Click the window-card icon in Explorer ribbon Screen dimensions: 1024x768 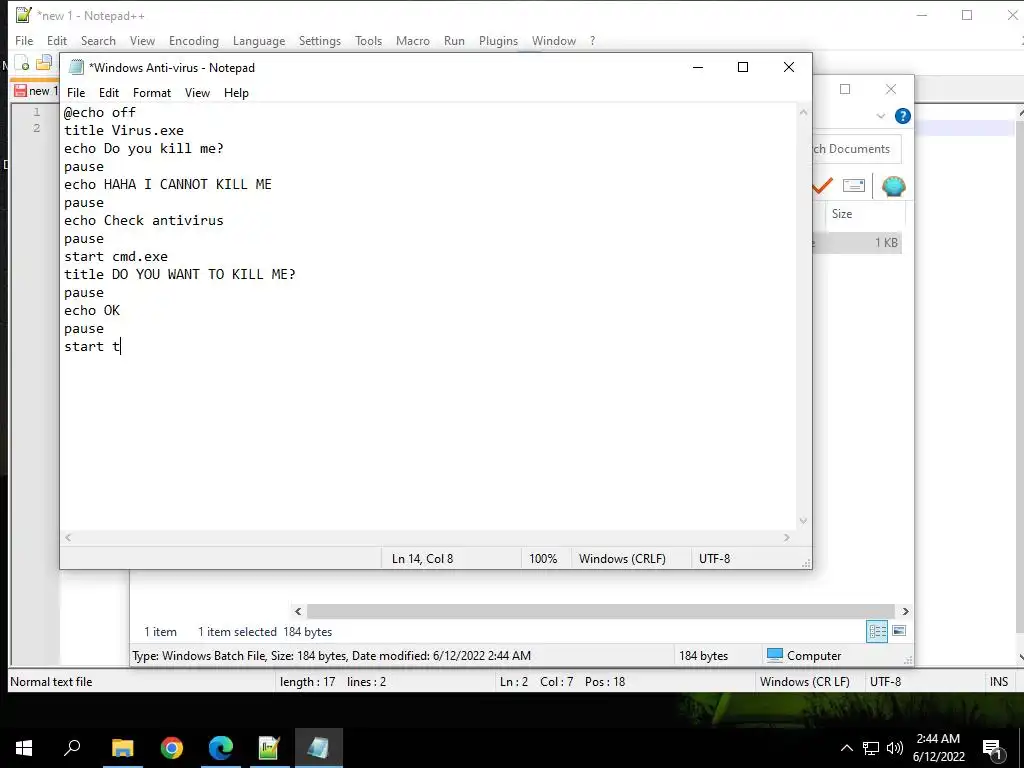854,186
